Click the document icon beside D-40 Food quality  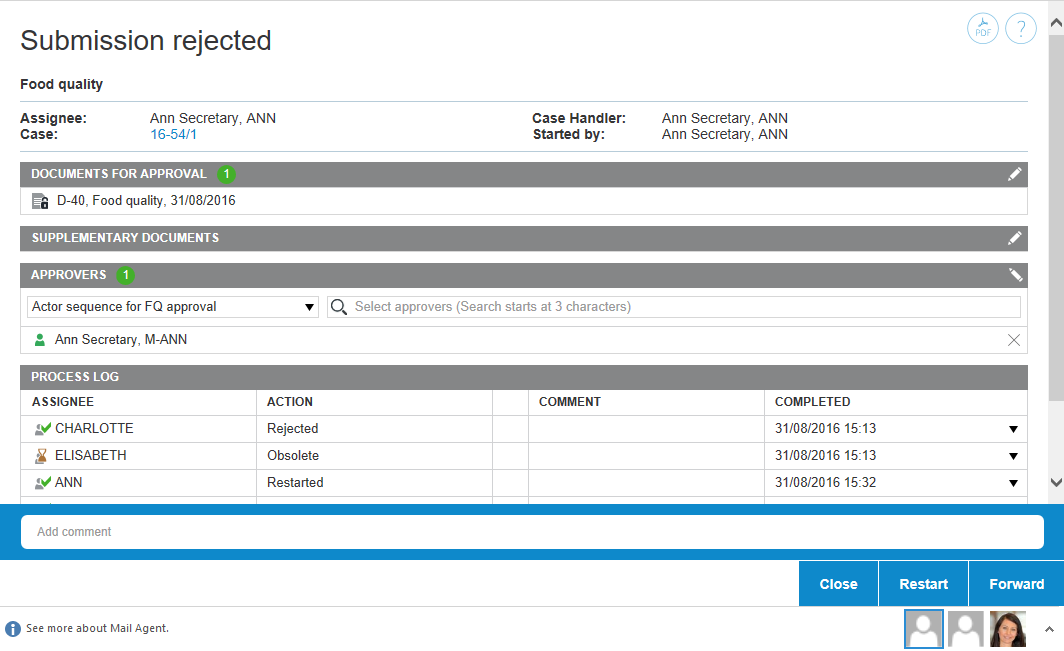[40, 201]
